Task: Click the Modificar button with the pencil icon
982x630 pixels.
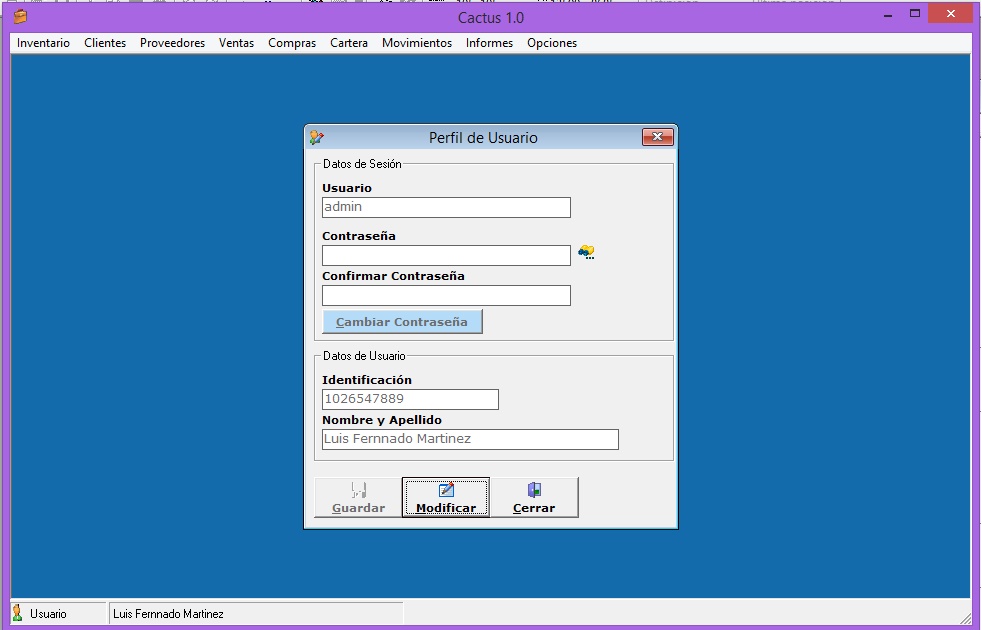Action: click(x=446, y=498)
